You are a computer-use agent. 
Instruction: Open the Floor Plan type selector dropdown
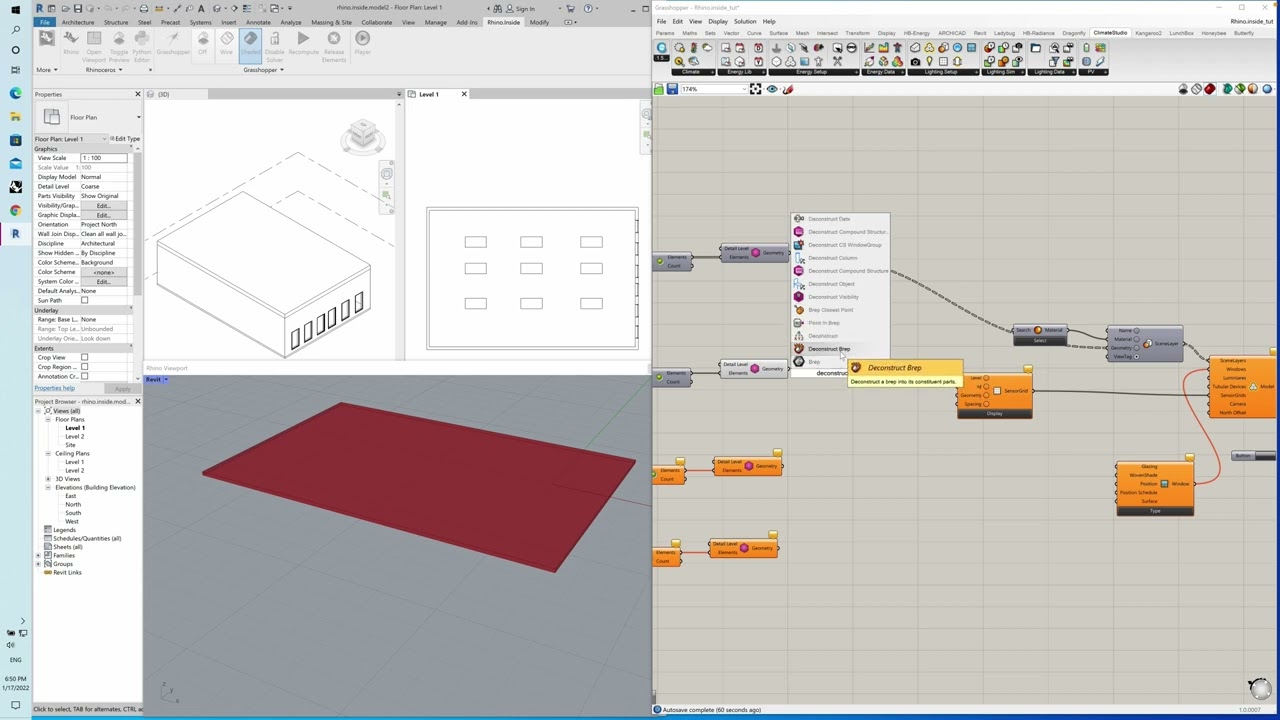[138, 117]
